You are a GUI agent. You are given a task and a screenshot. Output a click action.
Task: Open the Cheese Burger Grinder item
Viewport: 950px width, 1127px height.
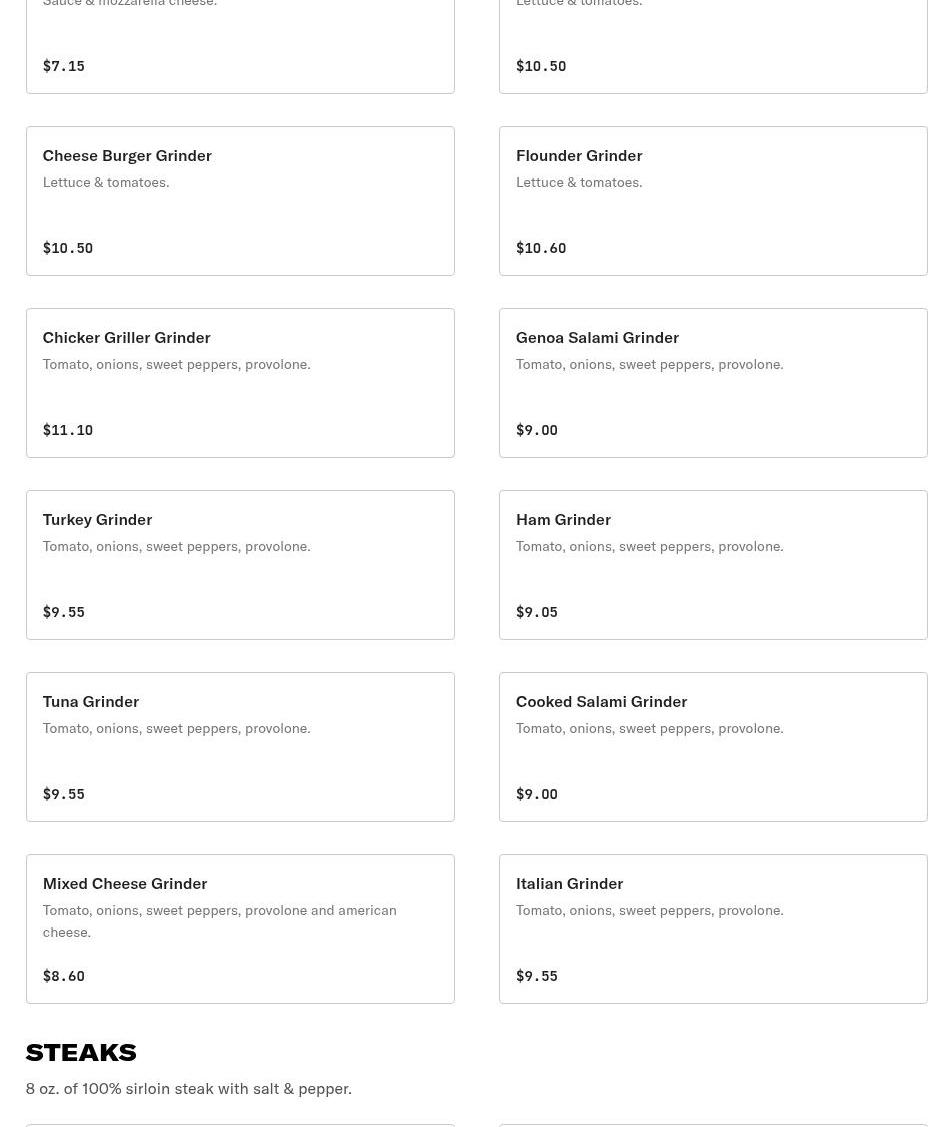click(240, 201)
